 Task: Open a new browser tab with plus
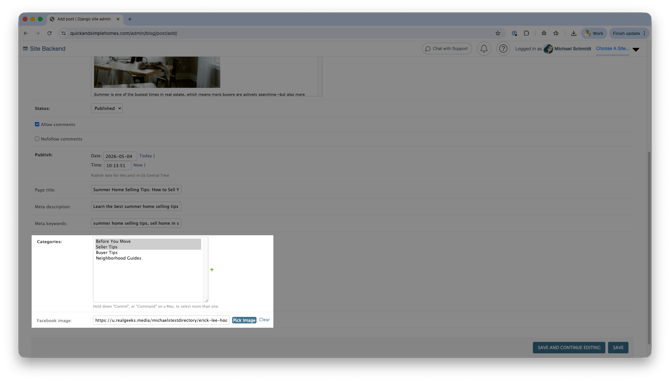[x=130, y=19]
